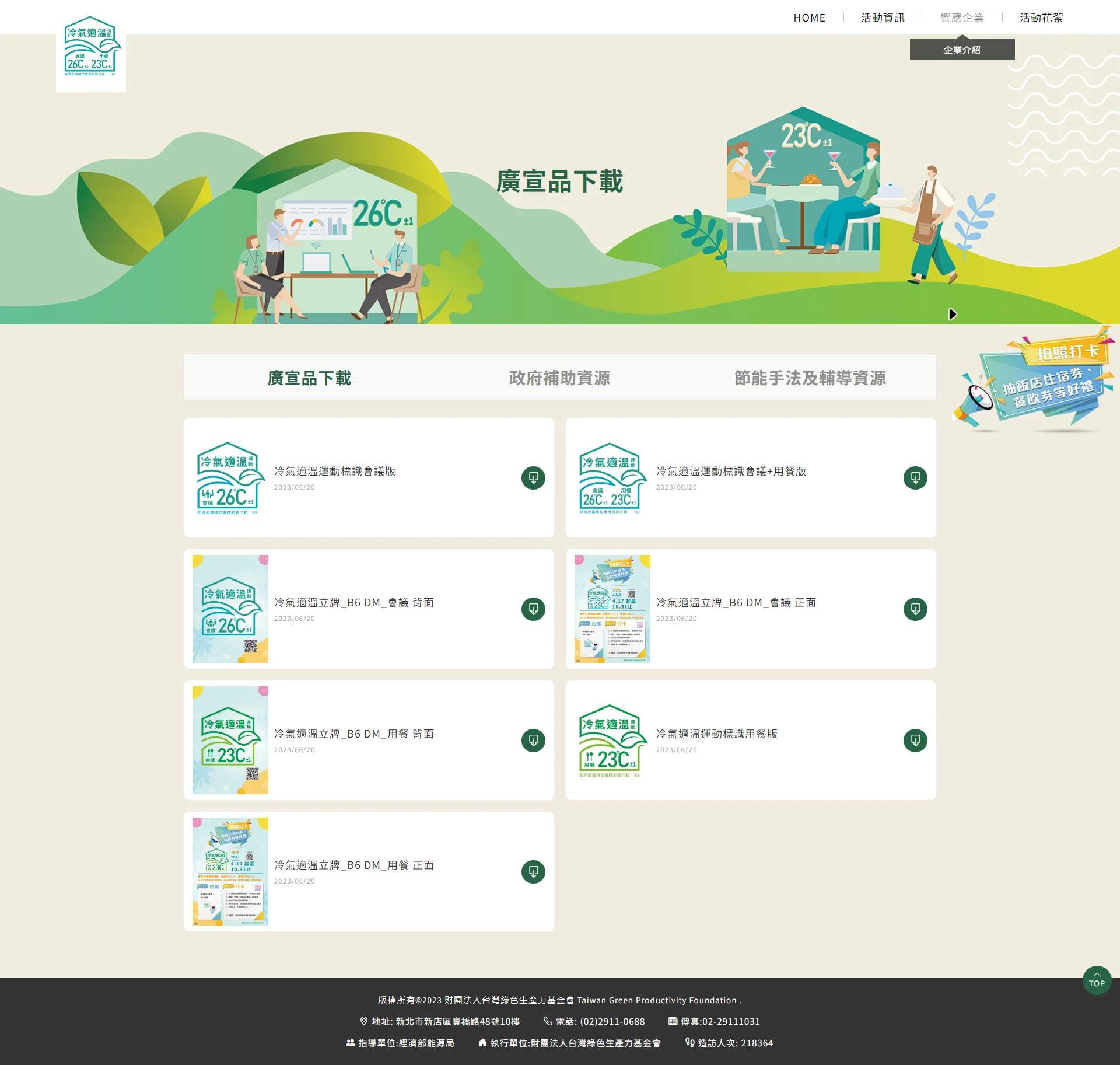
Task: Open thumbnail of B6 DM_會議 正面
Action: 612,609
